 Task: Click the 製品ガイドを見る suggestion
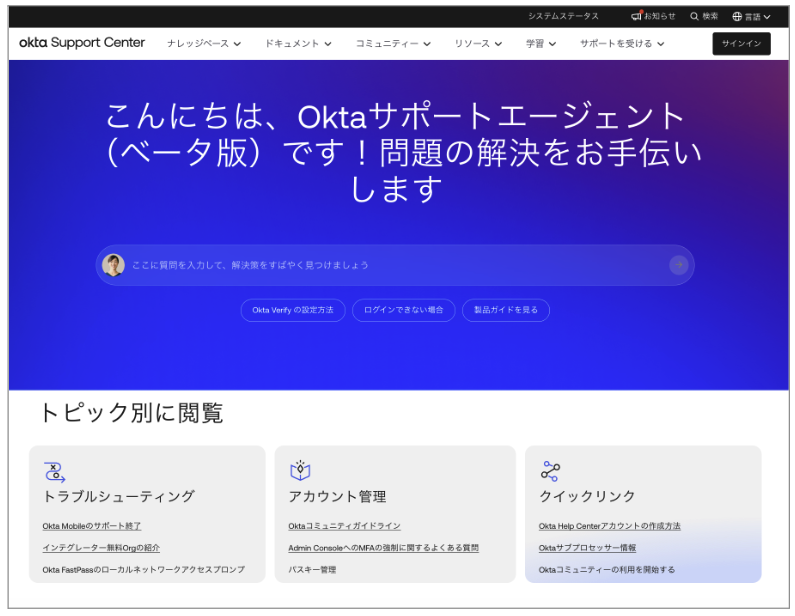505,310
